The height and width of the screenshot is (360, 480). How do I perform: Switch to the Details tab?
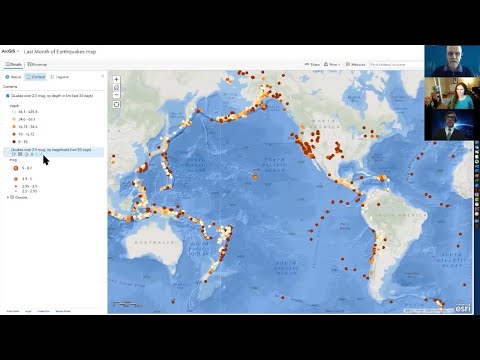14,64
